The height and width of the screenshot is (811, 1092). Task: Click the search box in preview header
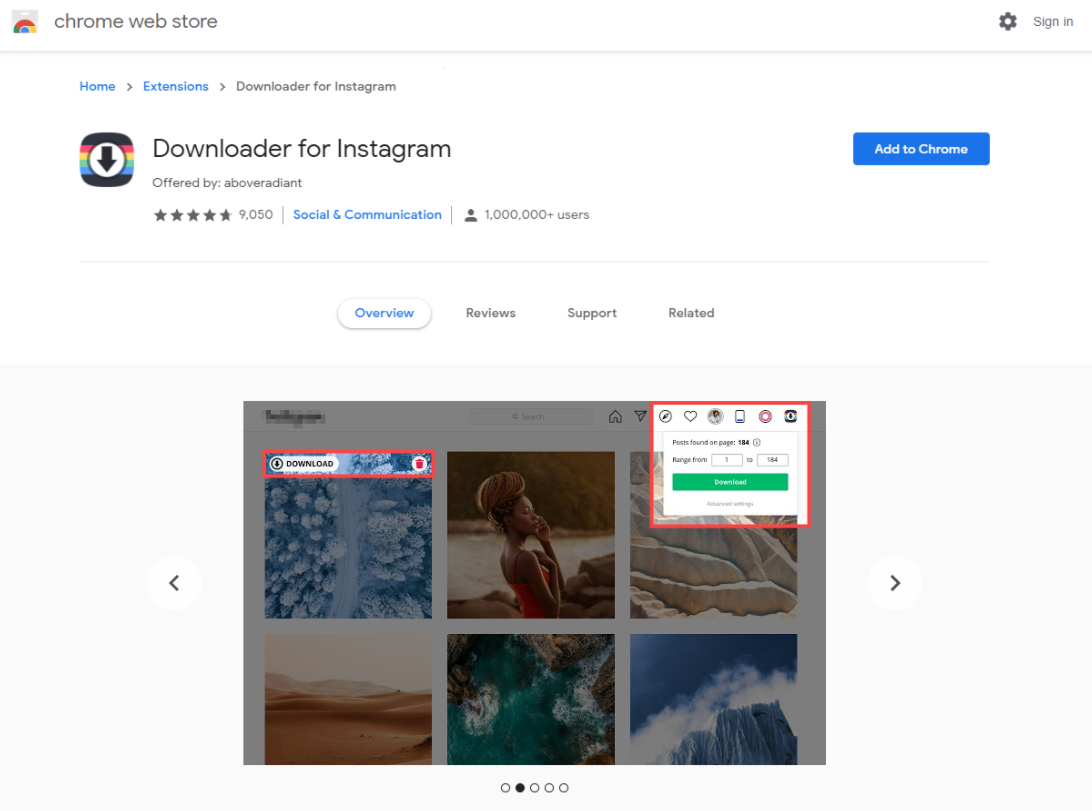click(531, 417)
